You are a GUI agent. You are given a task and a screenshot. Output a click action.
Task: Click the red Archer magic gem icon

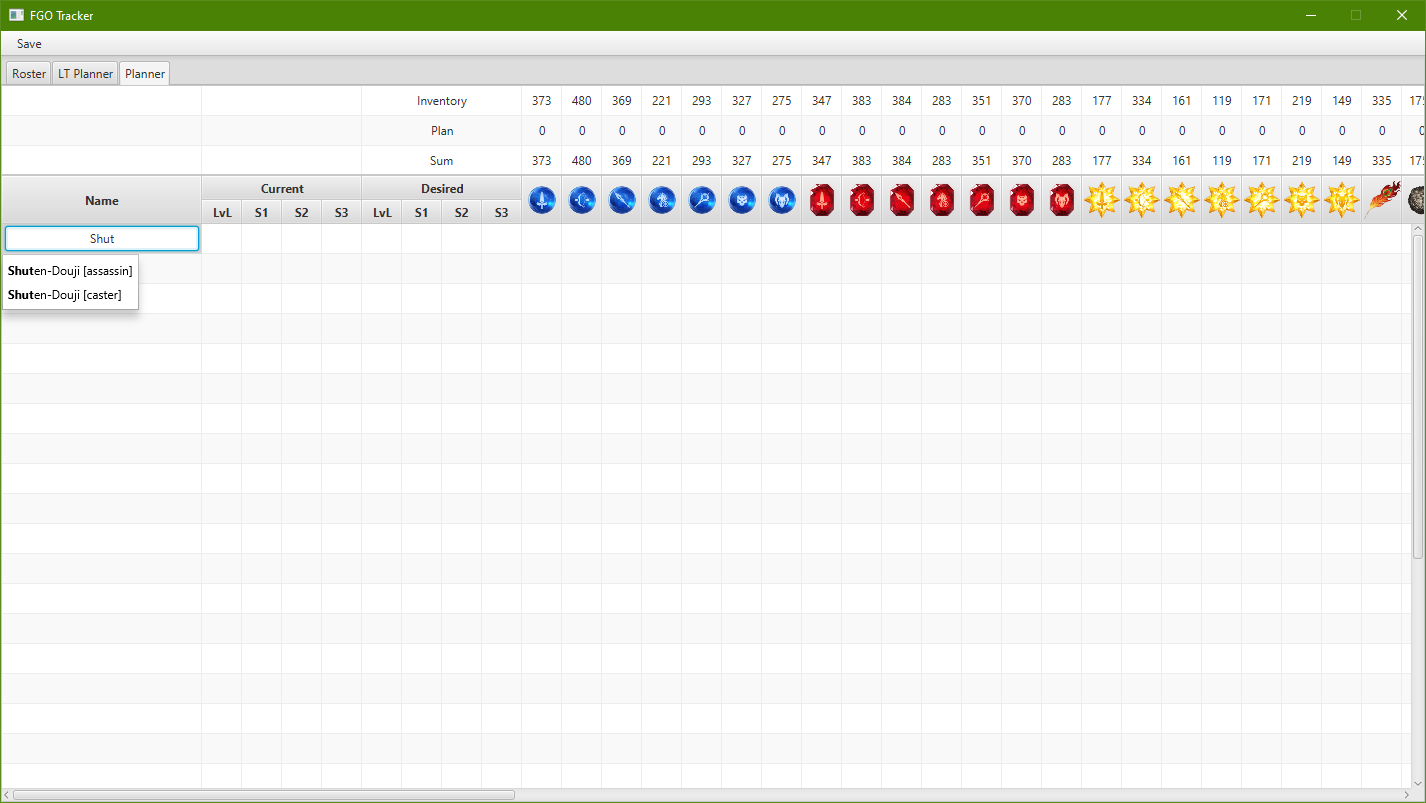pos(862,200)
